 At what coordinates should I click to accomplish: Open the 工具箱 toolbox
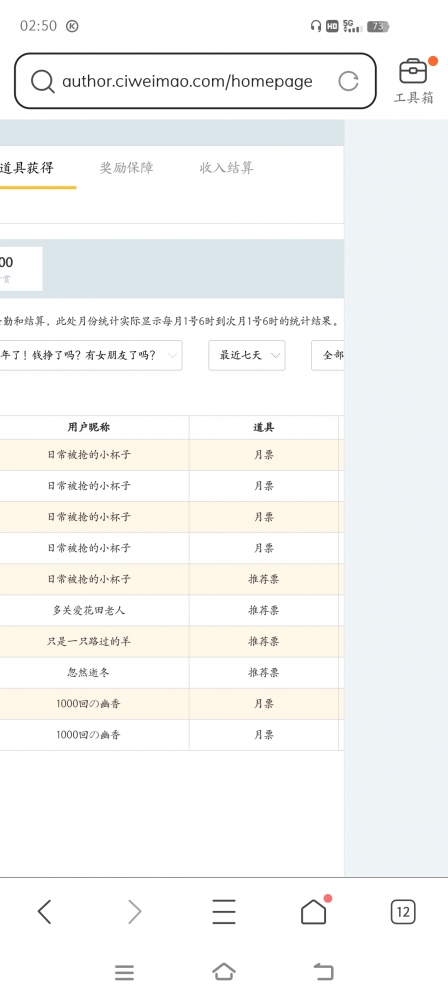tap(414, 81)
